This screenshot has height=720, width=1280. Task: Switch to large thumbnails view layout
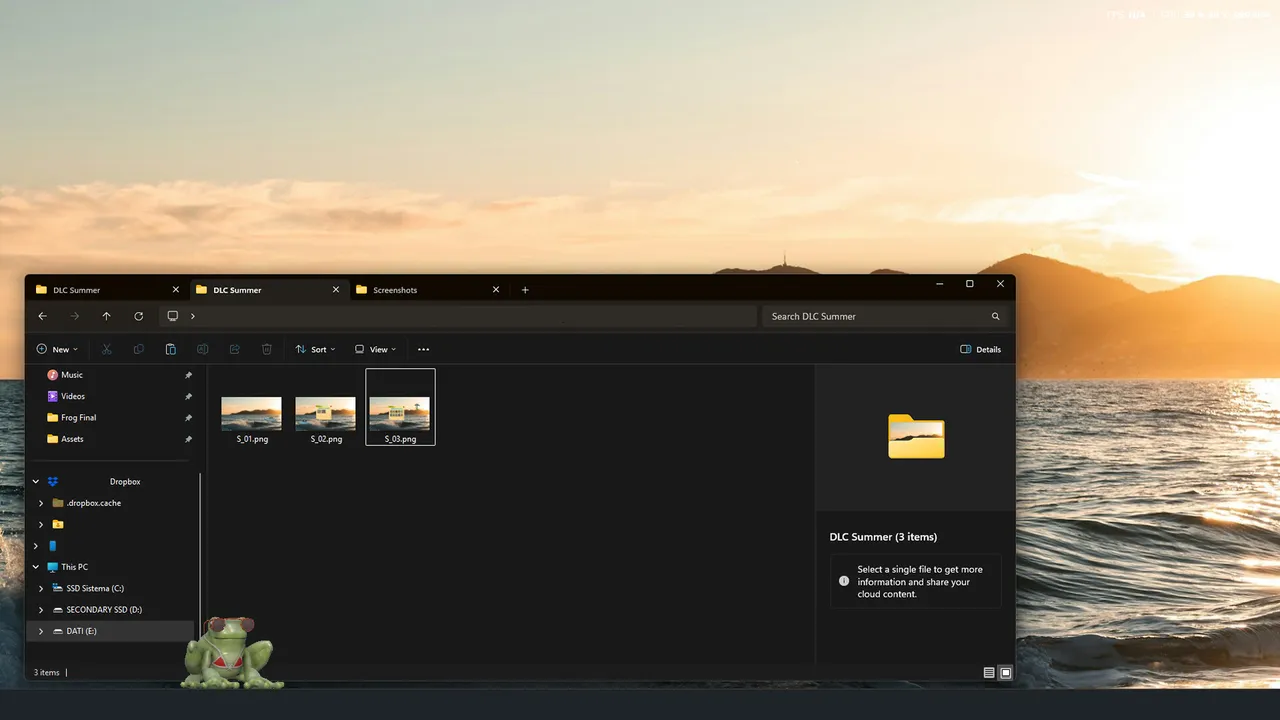[x=1006, y=673]
